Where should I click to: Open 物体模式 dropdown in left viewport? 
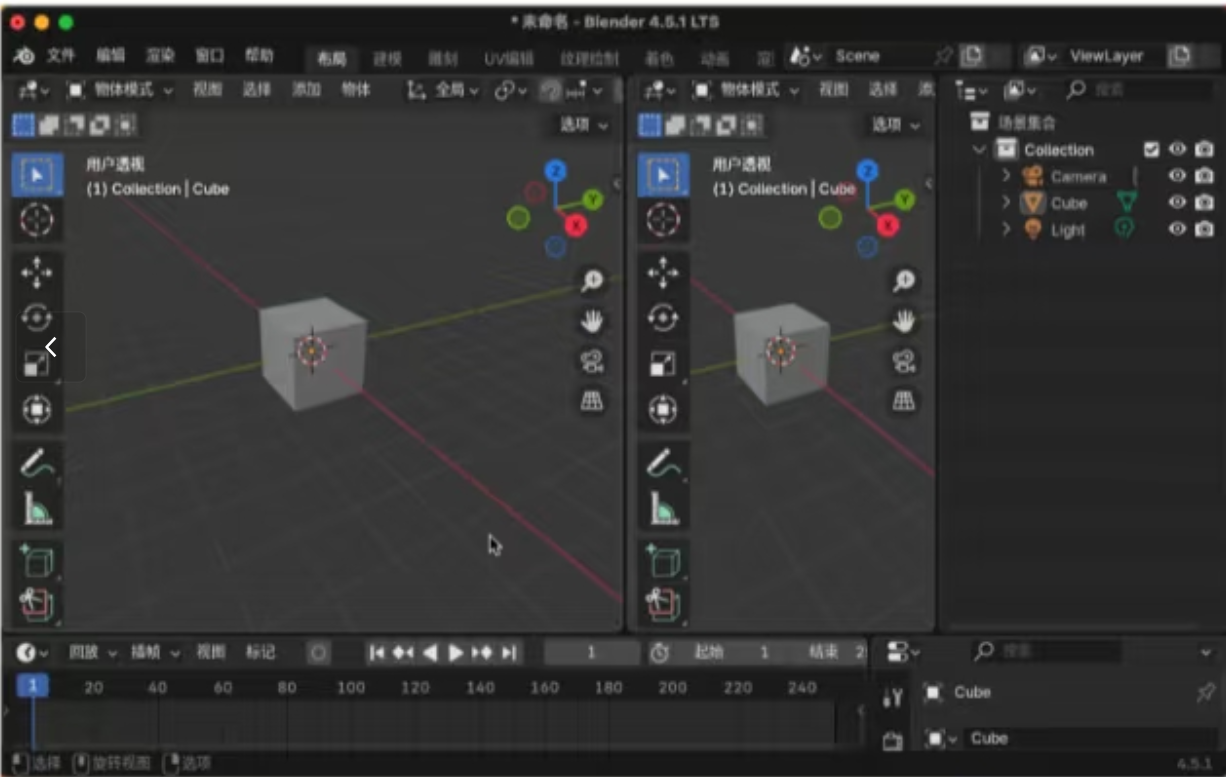coord(121,90)
